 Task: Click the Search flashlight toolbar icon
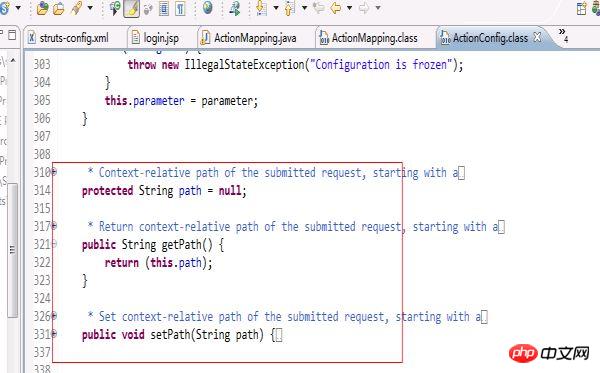coord(77,8)
